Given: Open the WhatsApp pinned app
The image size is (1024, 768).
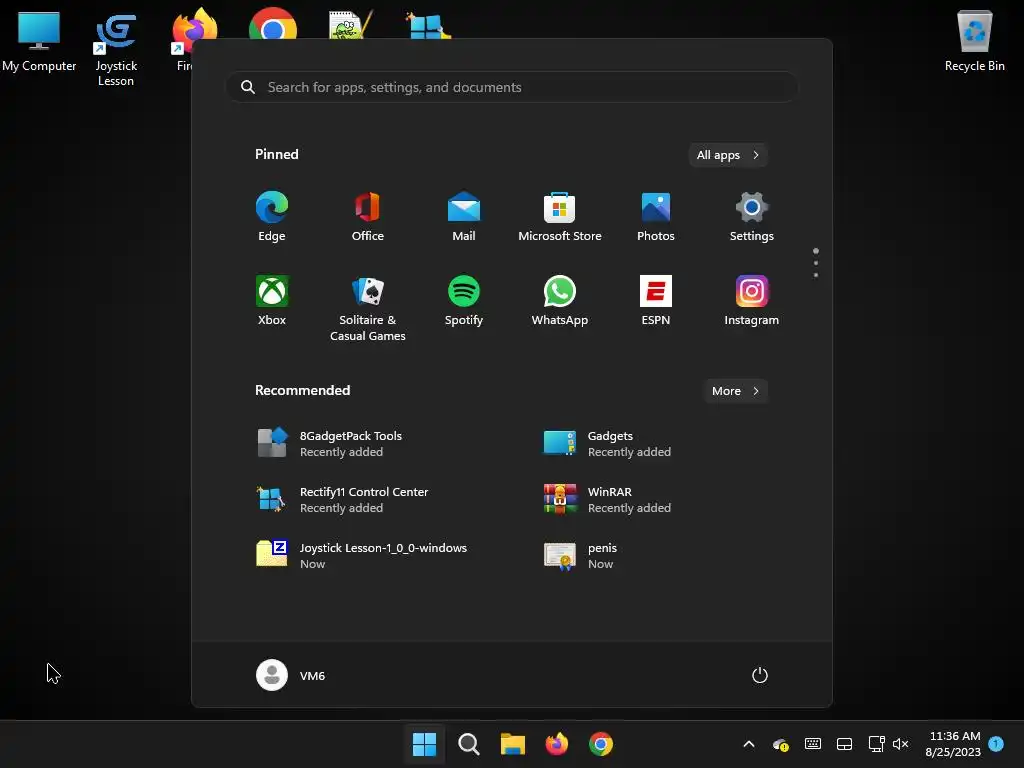Looking at the screenshot, I should tap(560, 300).
